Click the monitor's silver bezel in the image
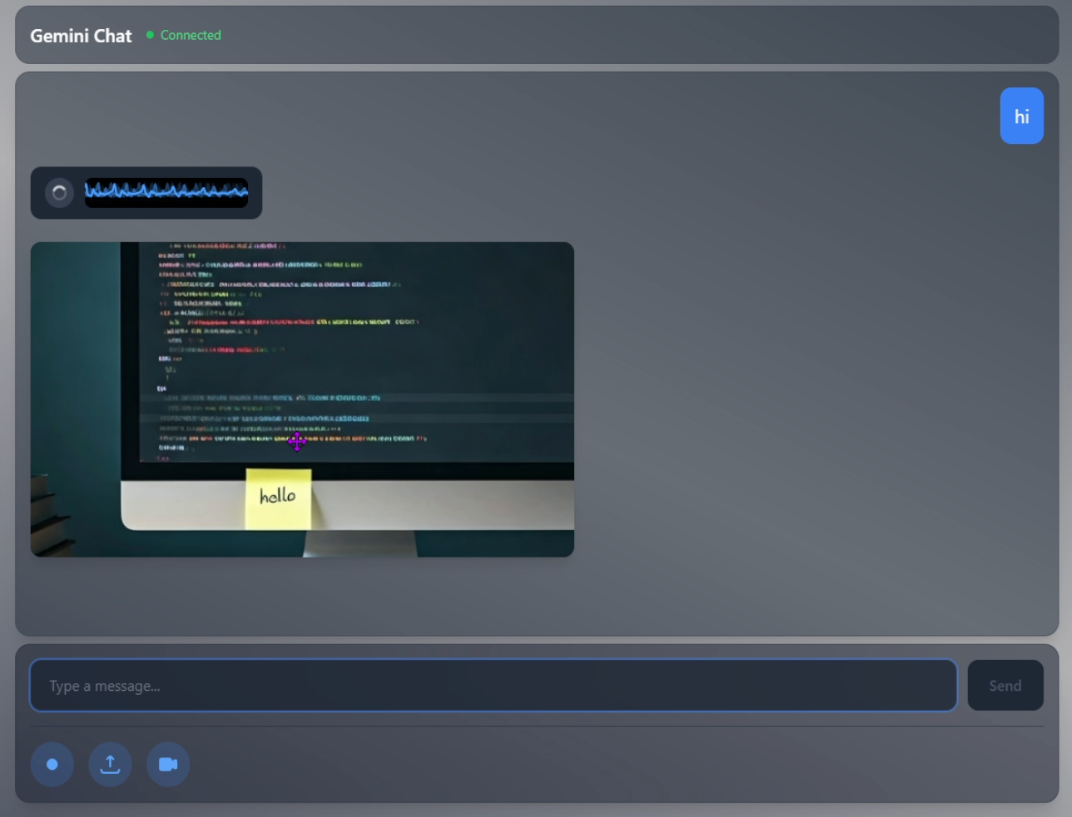This screenshot has width=1072, height=817. [450, 505]
